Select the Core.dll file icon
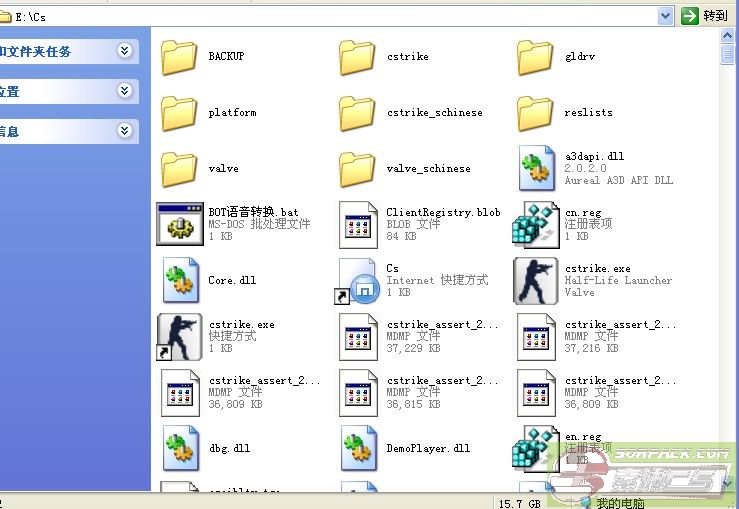 click(x=180, y=281)
